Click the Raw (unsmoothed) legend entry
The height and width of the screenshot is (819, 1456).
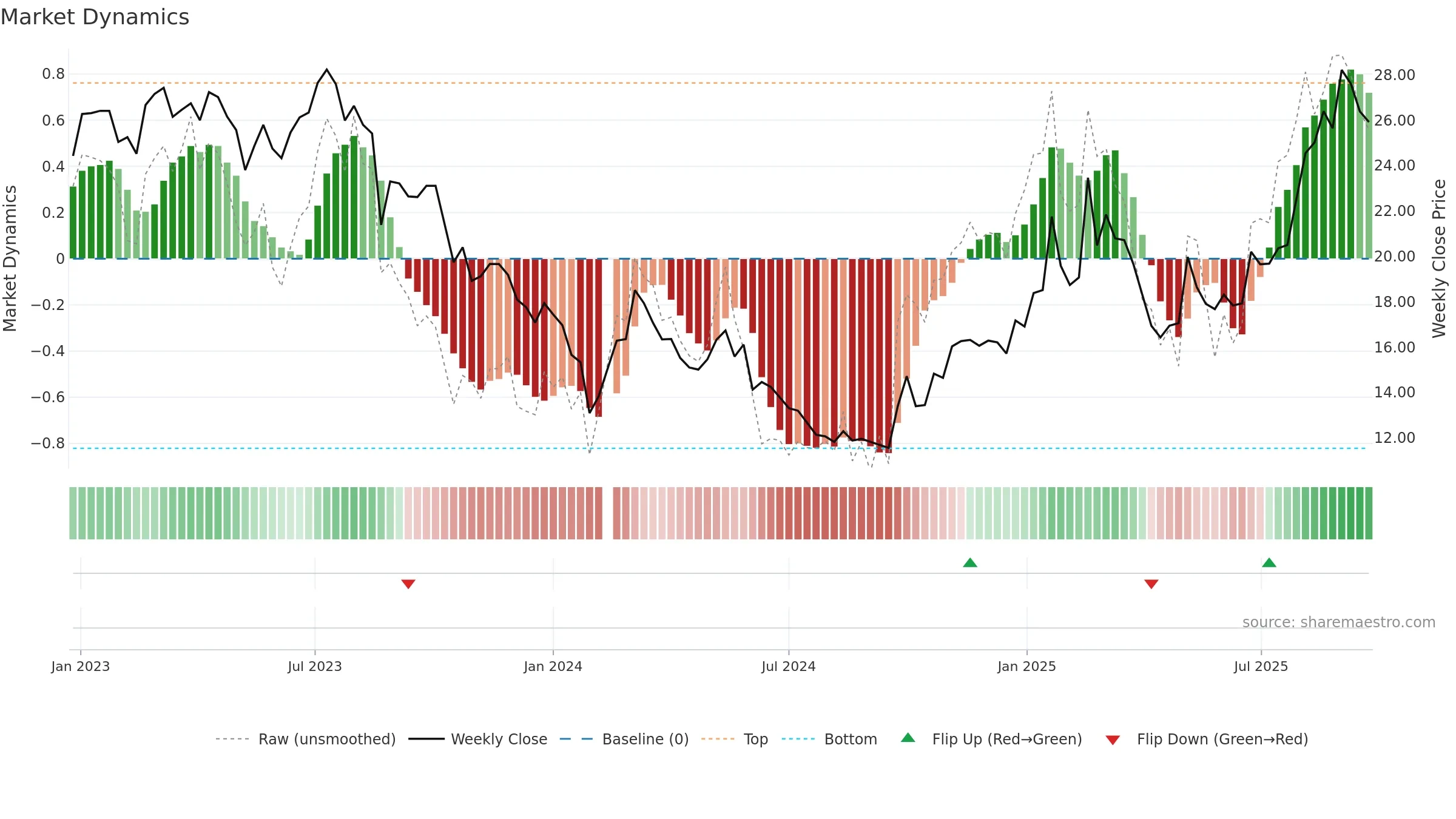pos(306,739)
